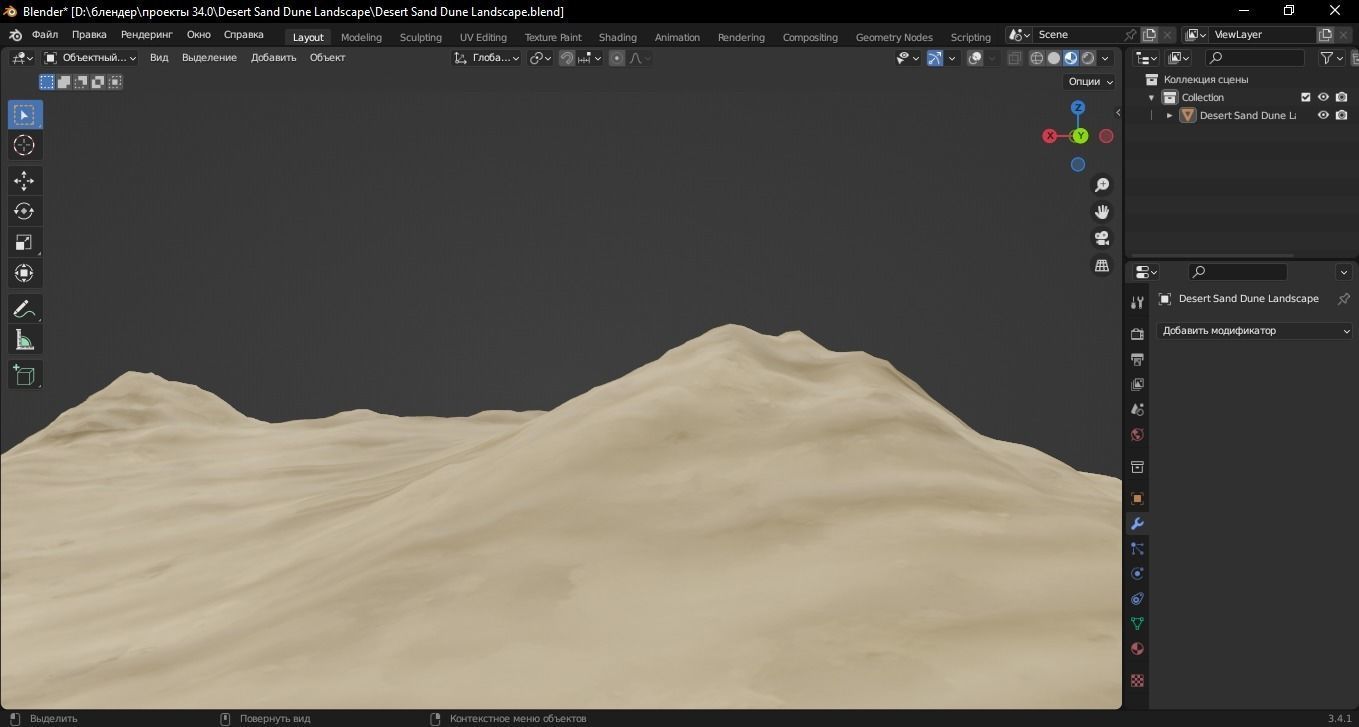Toggle the camera view icon
1359x727 pixels.
[x=1102, y=238]
